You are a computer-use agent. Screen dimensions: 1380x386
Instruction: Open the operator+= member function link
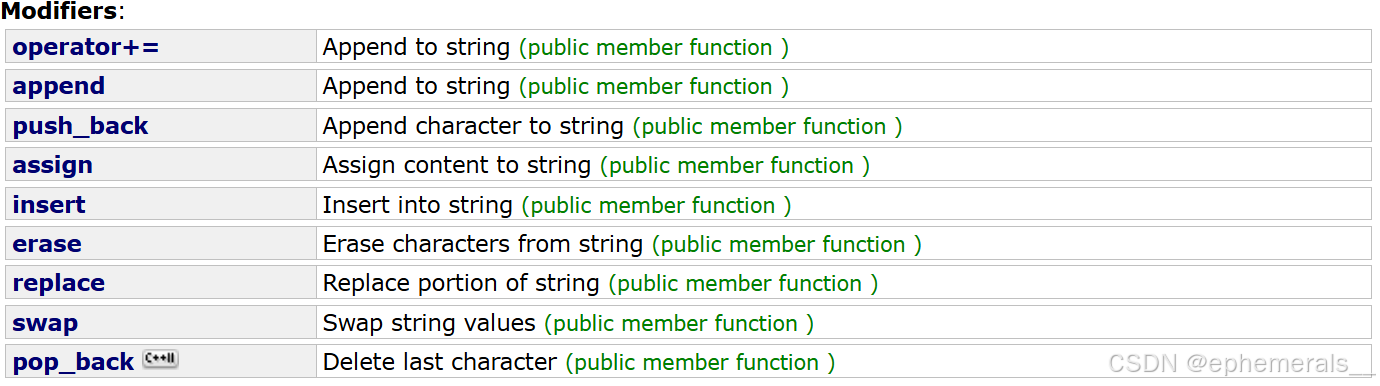[x=86, y=47]
